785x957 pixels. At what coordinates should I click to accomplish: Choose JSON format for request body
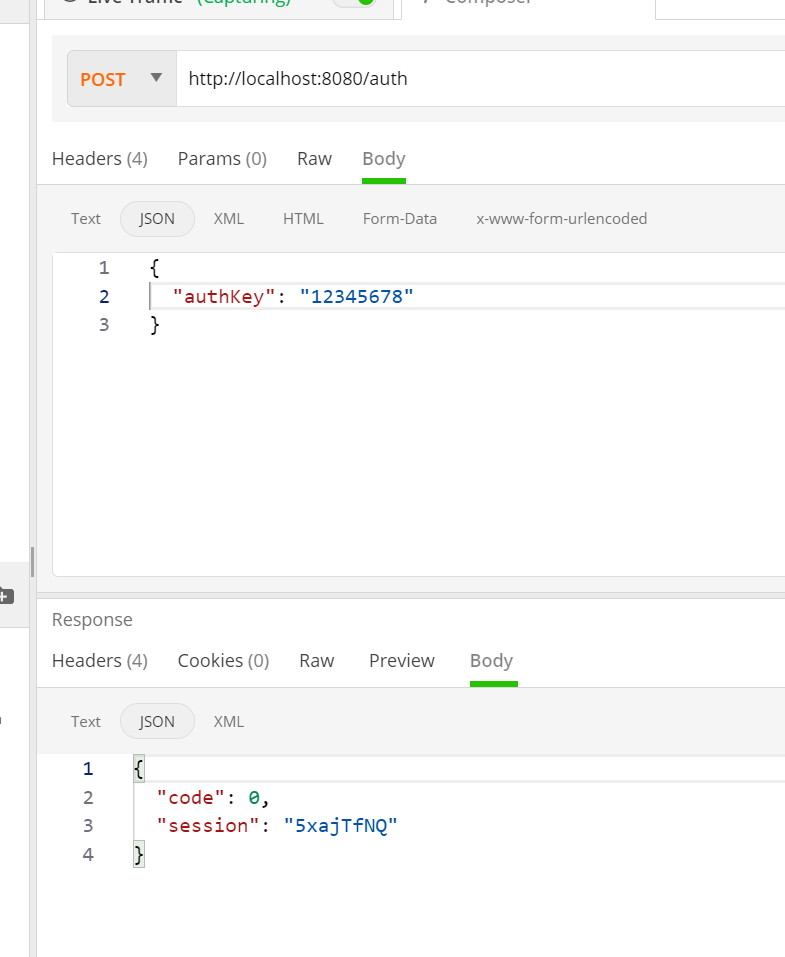157,218
